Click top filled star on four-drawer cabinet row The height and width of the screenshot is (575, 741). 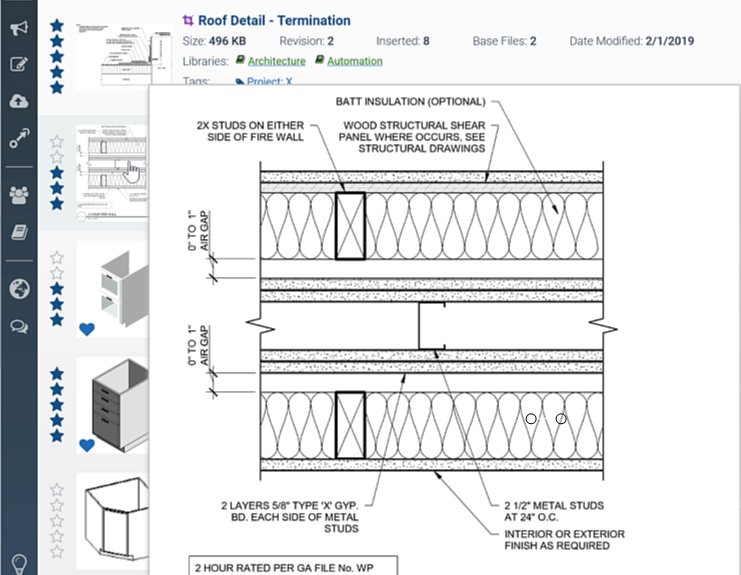tap(57, 374)
